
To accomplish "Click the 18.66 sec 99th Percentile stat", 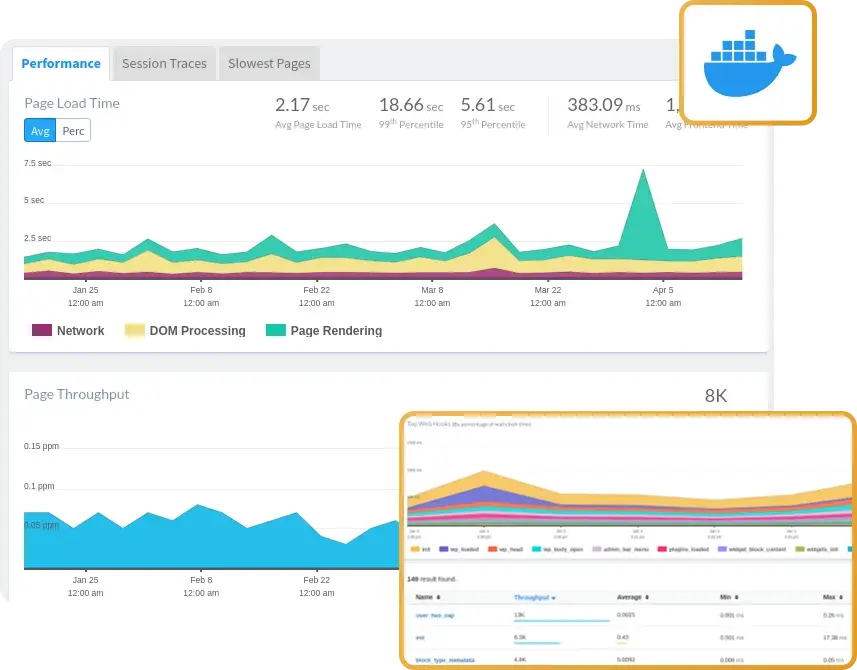I will [x=410, y=113].
